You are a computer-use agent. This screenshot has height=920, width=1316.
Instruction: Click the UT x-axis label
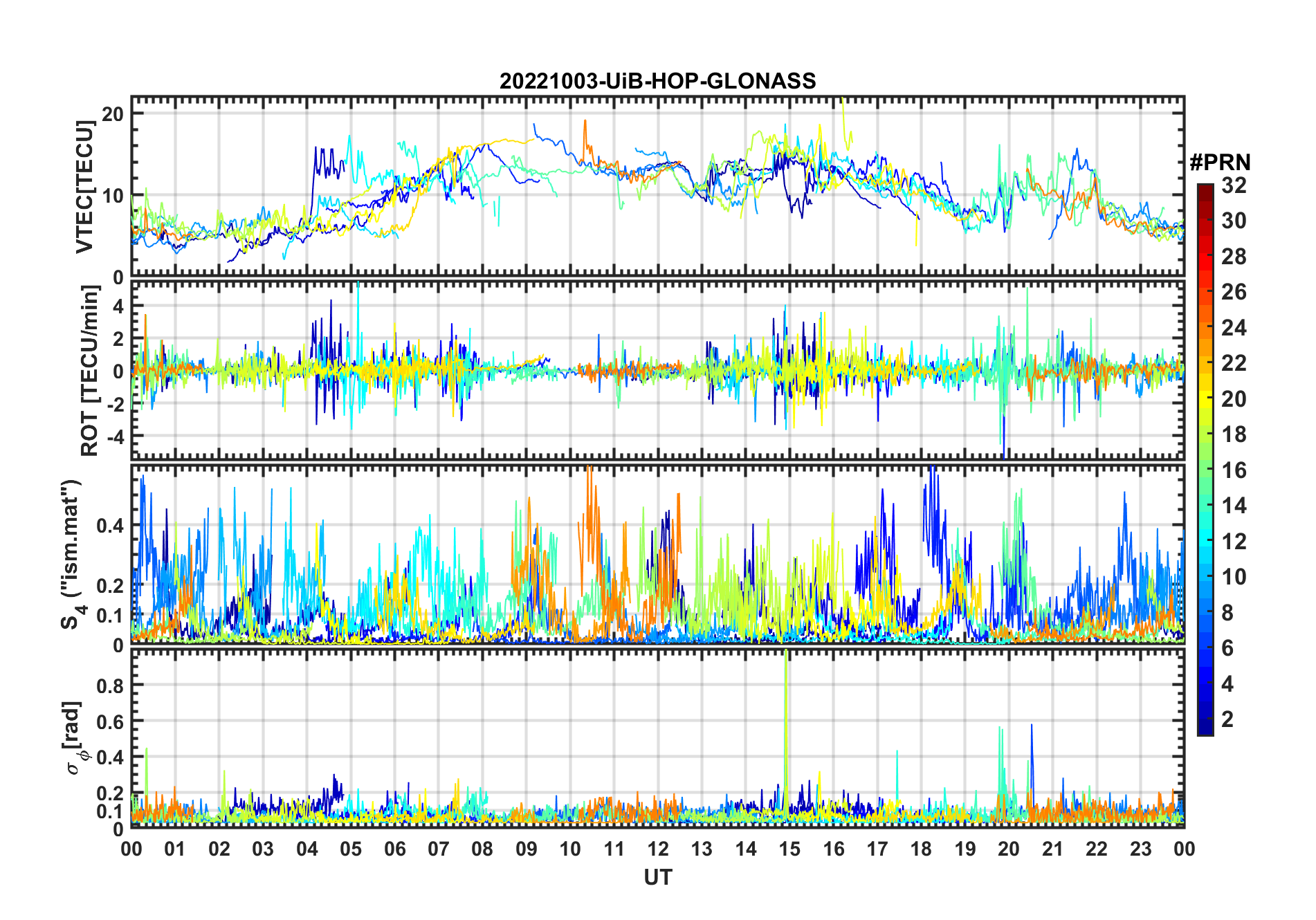pyautogui.click(x=657, y=877)
